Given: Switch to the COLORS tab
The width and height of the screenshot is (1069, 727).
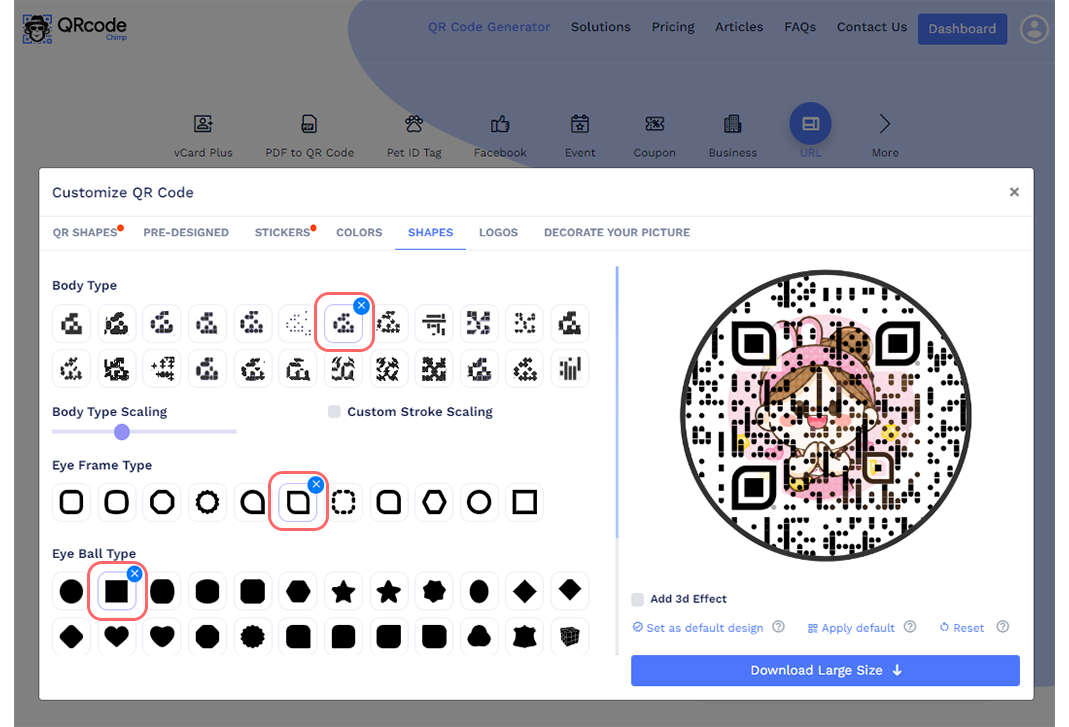Looking at the screenshot, I should click(359, 232).
